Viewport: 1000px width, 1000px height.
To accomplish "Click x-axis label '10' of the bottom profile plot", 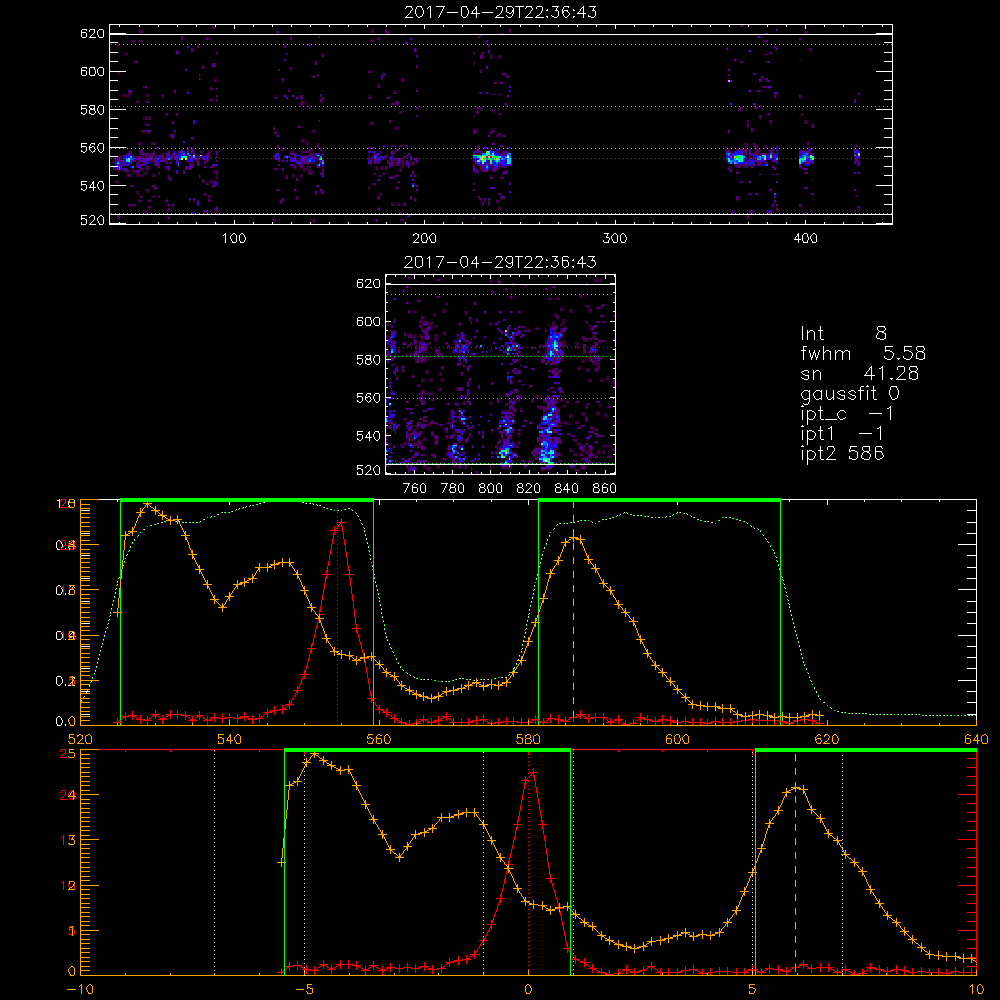I will [x=976, y=990].
